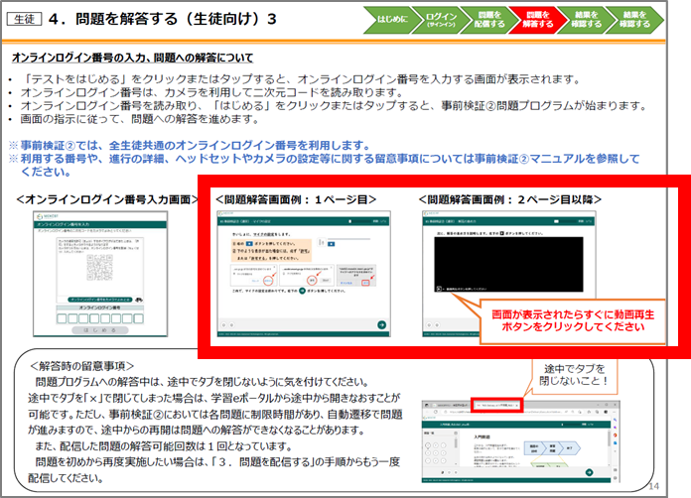Click the green next arrow on page 1 example

[x=380, y=325]
